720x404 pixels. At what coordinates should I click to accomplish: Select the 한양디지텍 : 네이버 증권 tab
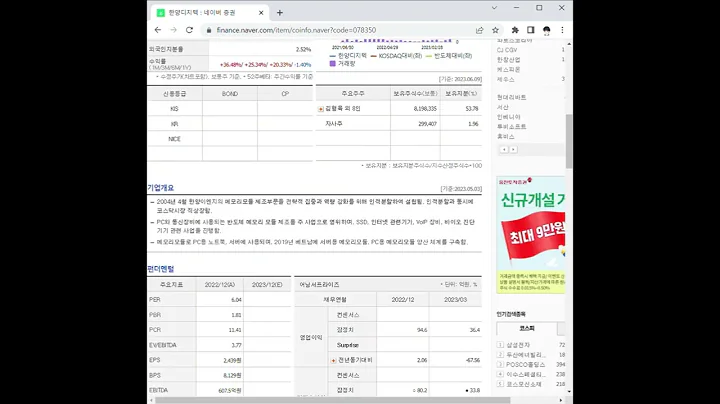click(209, 13)
